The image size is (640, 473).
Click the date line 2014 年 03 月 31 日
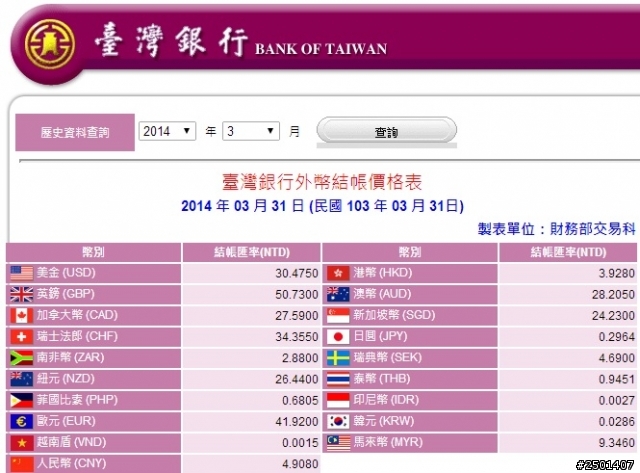242,206
